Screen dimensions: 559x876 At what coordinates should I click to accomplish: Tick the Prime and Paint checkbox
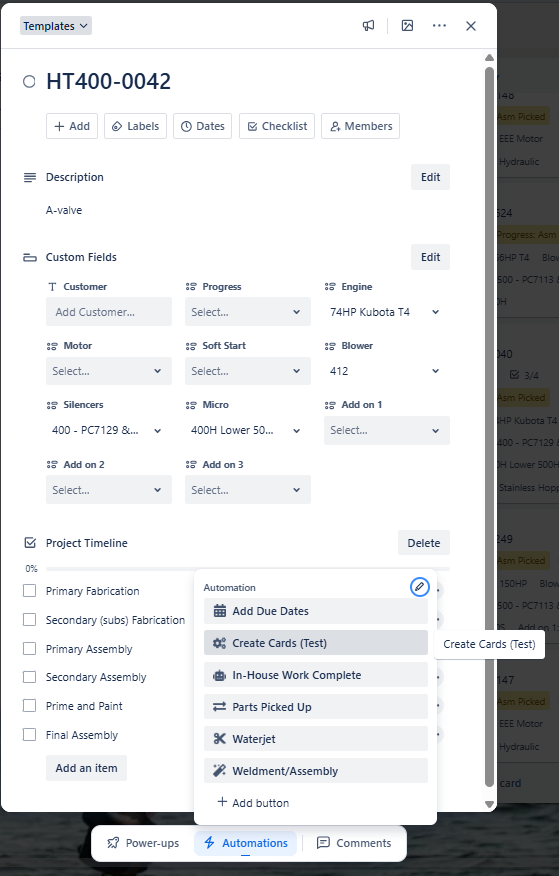(x=30, y=706)
